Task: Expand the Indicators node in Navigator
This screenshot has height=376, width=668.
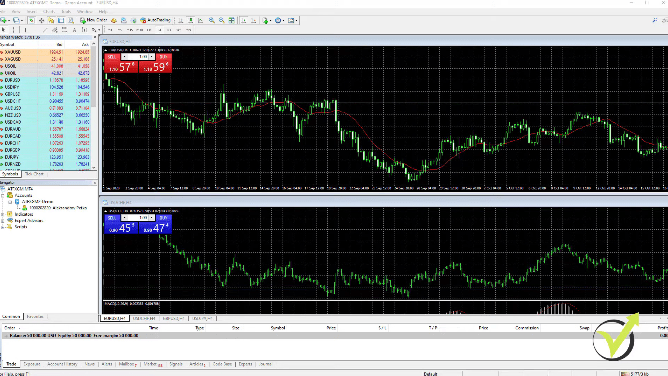Action: (x=3, y=214)
